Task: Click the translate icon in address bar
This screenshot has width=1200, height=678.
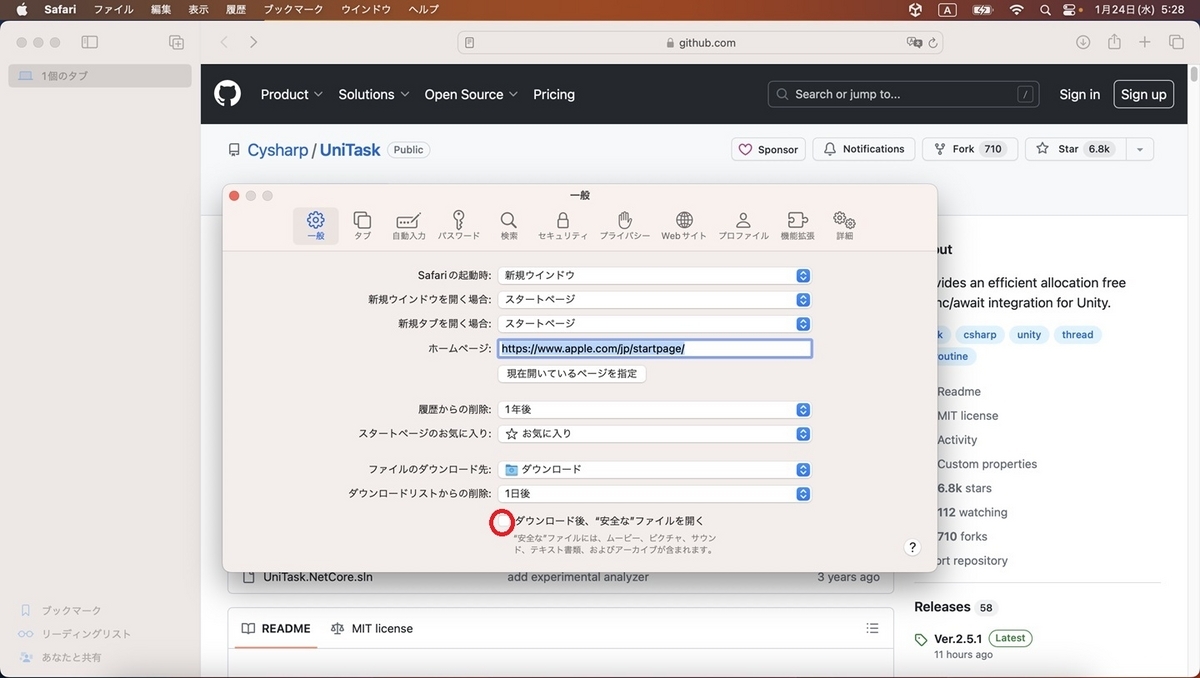Action: (x=914, y=43)
